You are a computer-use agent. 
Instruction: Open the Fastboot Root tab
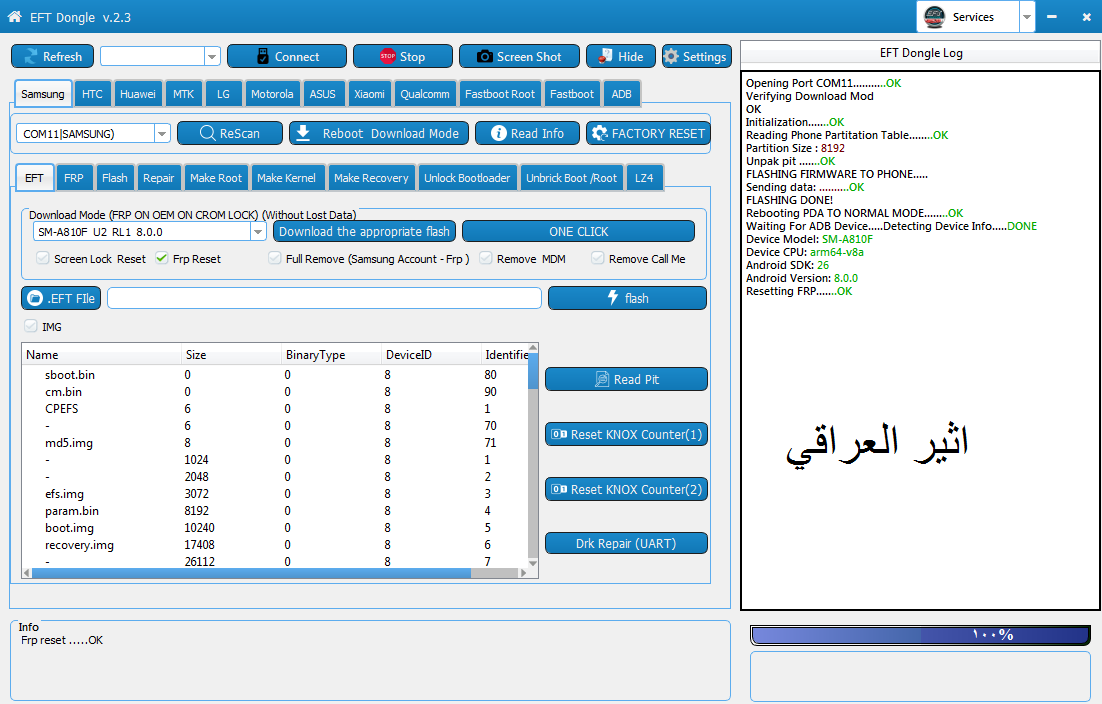(500, 93)
